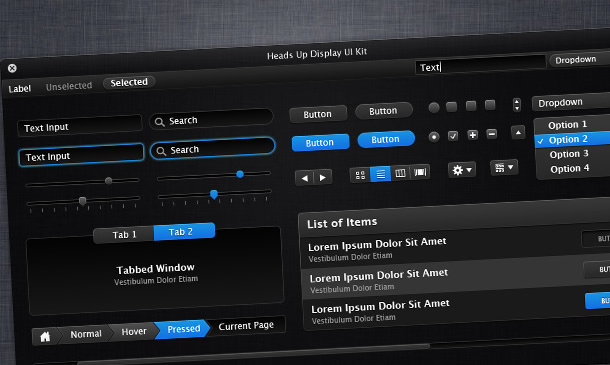Click the dark square Button
This screenshot has height=365, width=610.
click(318, 114)
